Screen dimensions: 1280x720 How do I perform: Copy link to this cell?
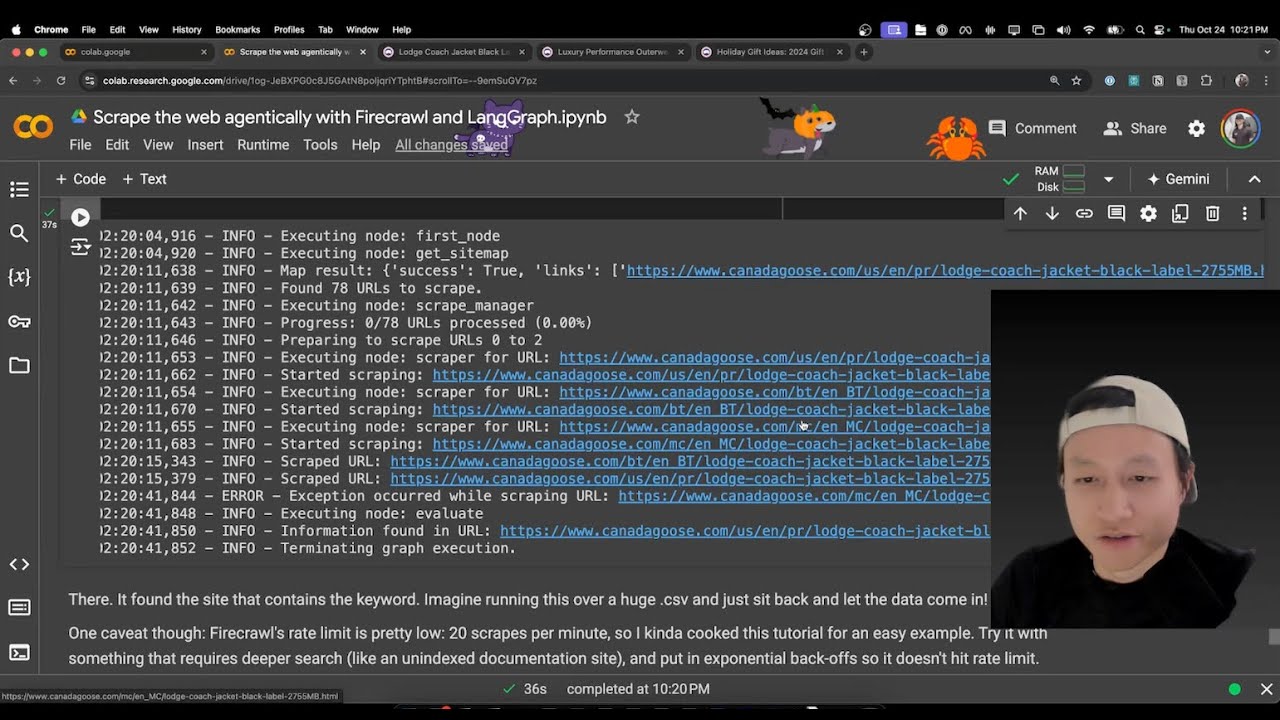(1084, 213)
